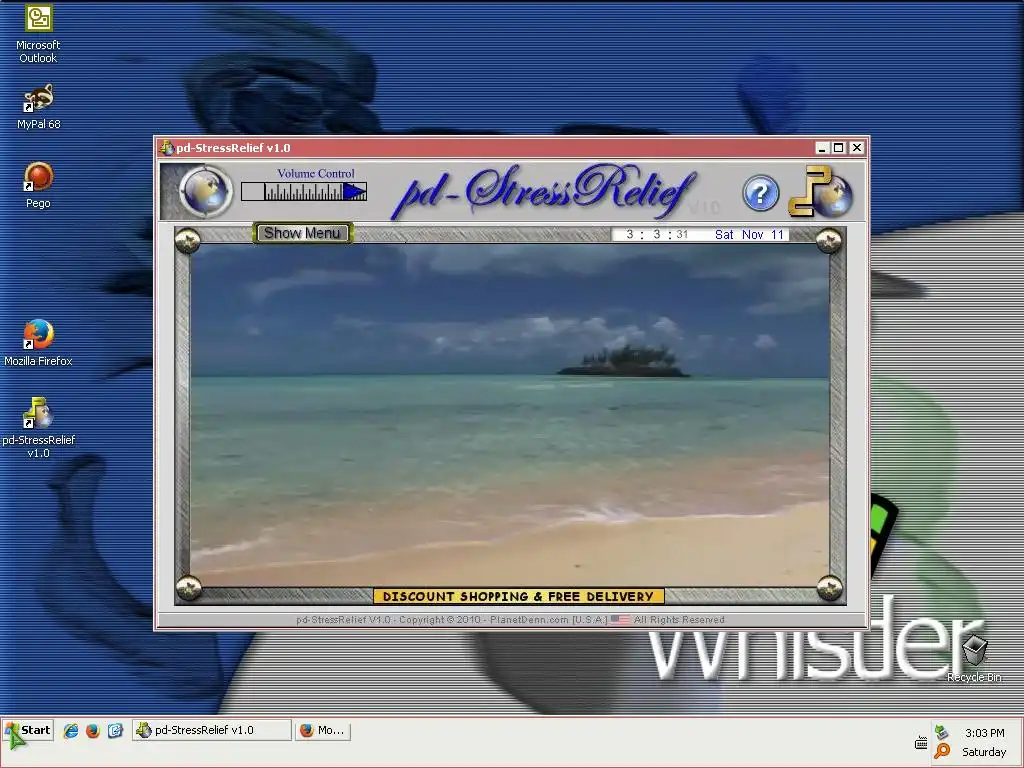Screen dimensions: 1024x768
Task: Click the orange magnifier tray icon
Action: (942, 752)
